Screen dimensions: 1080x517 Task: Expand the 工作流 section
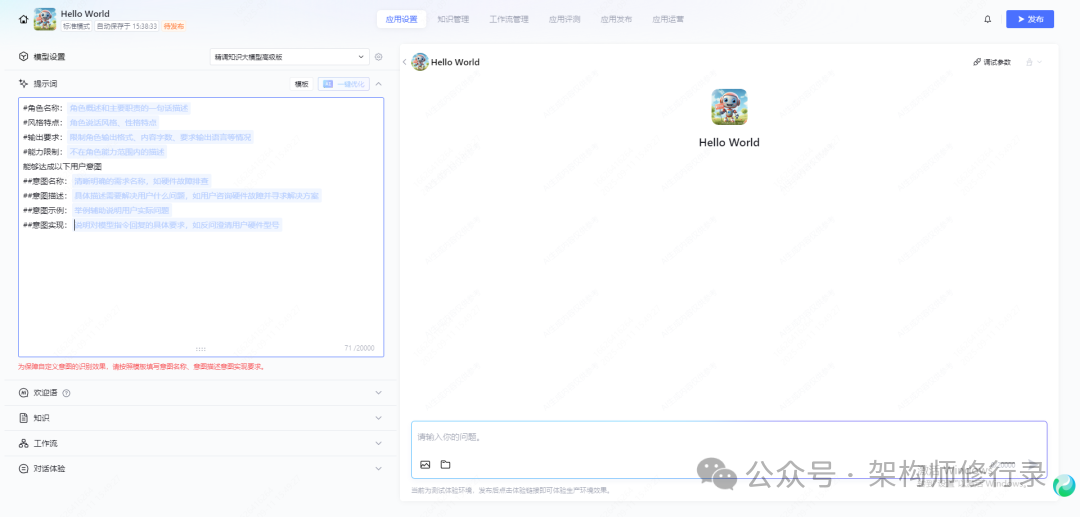378,443
